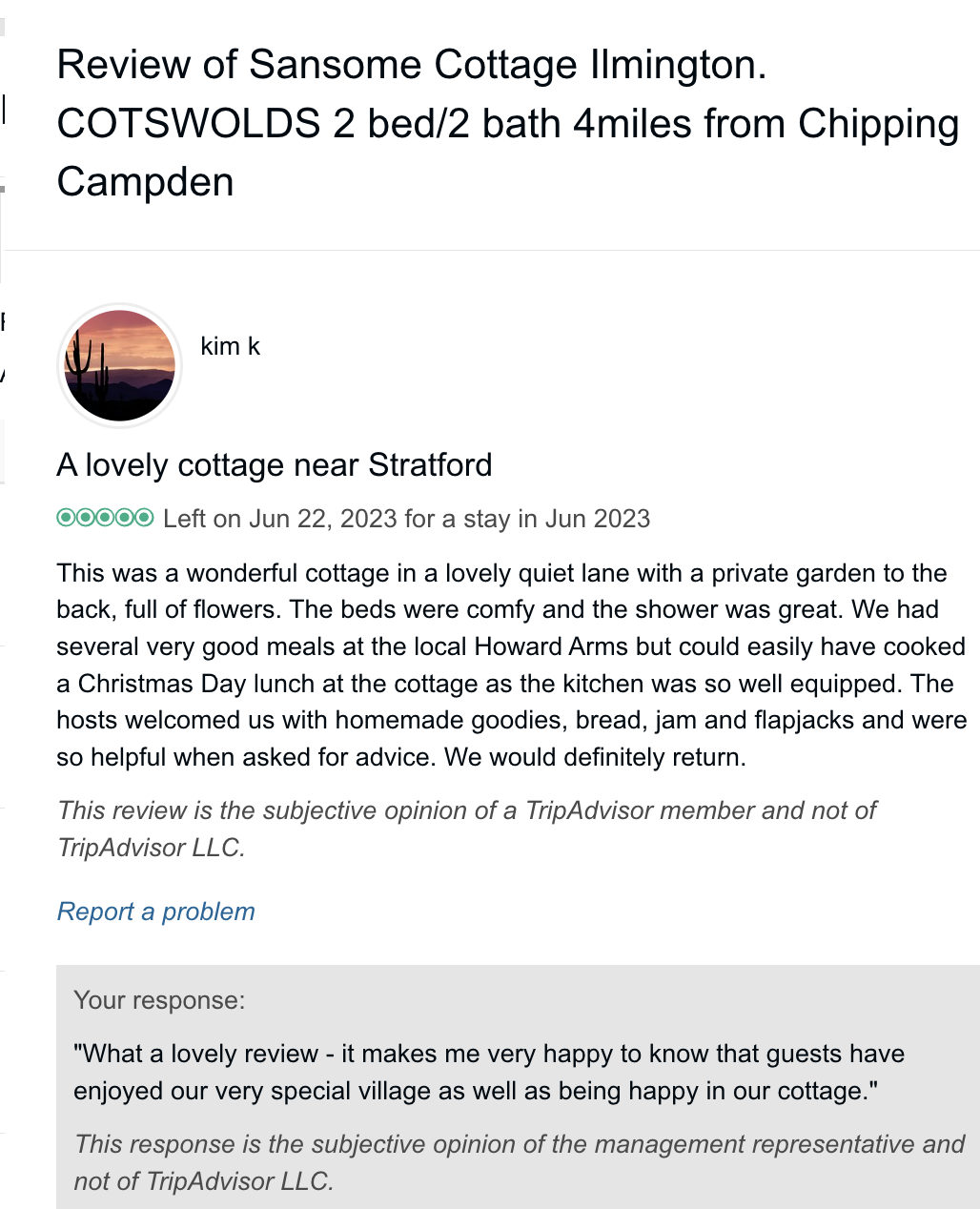Click the fifth green rating bubble
The width and height of the screenshot is (980, 1209).
click(x=144, y=518)
